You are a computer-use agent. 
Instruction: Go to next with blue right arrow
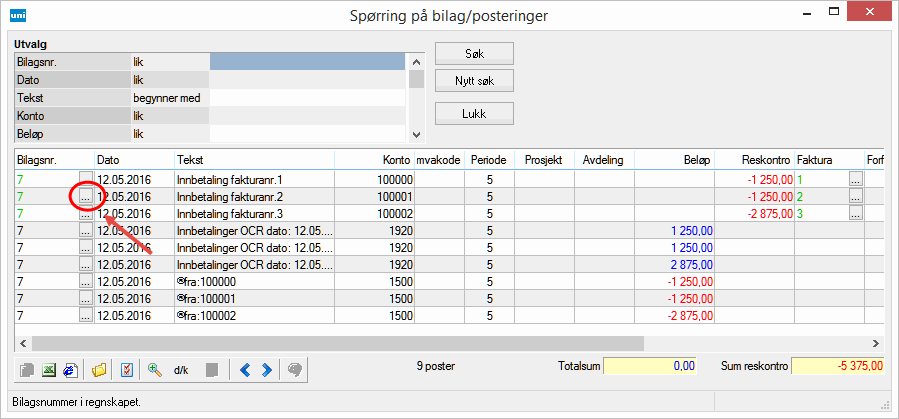click(x=267, y=369)
